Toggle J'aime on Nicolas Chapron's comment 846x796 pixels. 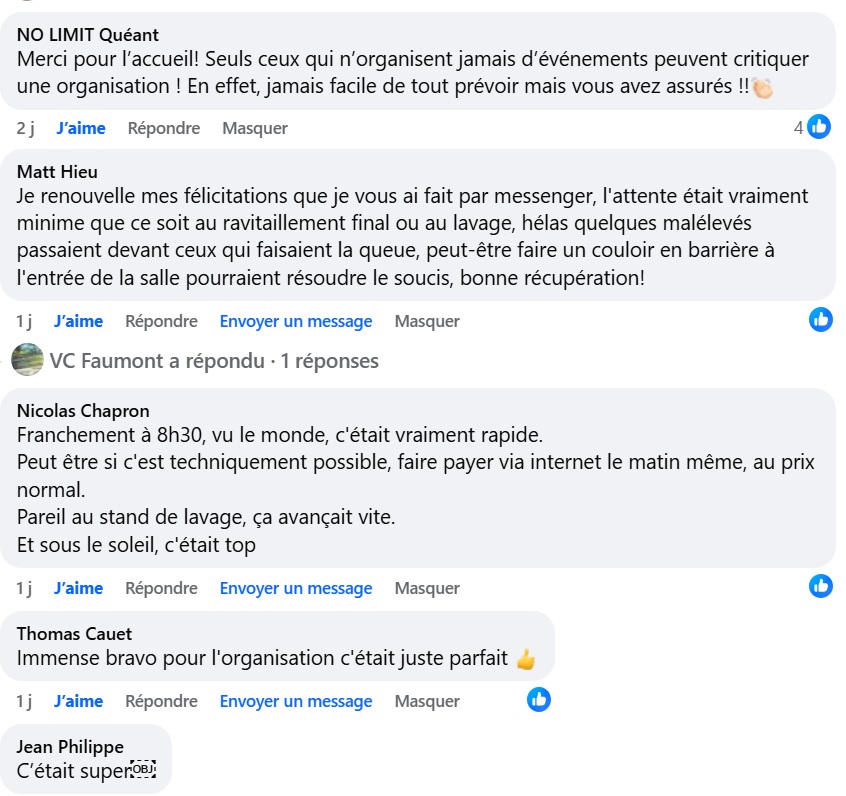coord(78,588)
